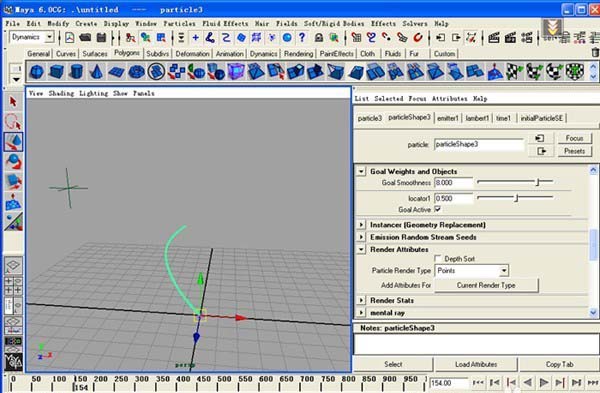This screenshot has height=393, width=600.
Task: Create a polygon plane from shelf
Action: (116, 72)
